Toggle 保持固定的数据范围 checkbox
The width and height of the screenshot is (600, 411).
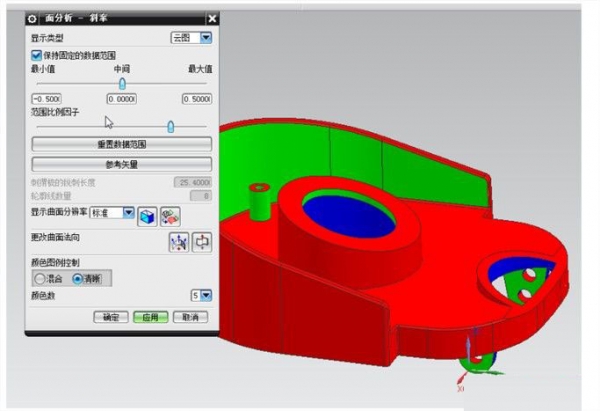coord(36,55)
